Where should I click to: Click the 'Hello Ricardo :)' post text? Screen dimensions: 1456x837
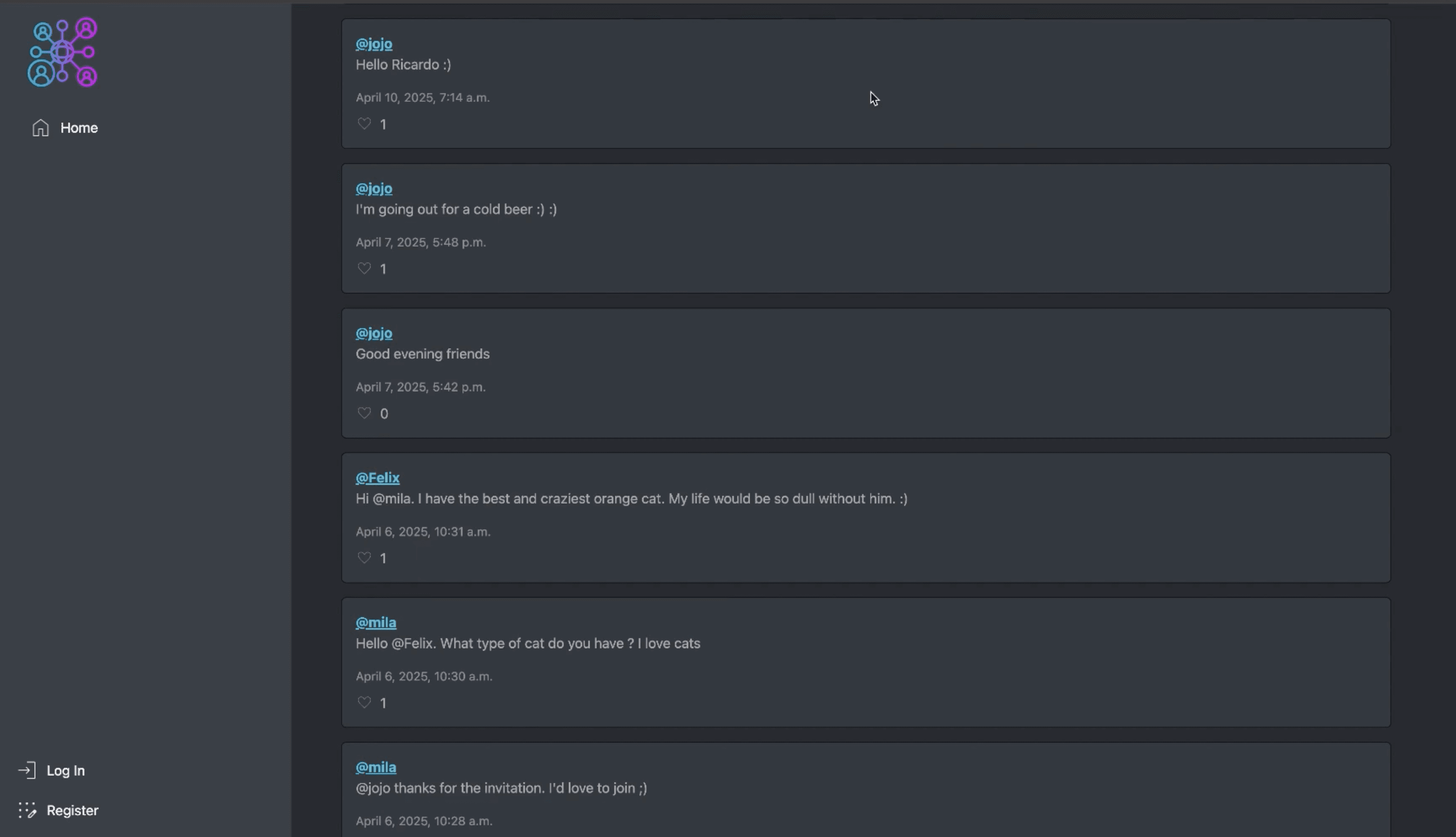[403, 65]
